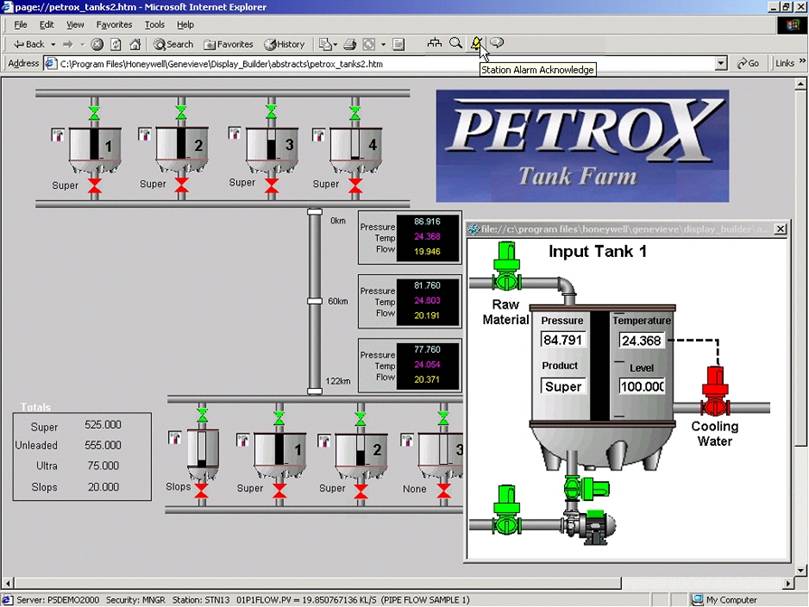Image resolution: width=809 pixels, height=607 pixels.
Task: Toggle red outlet valve below Slops tank
Action: coord(202,491)
